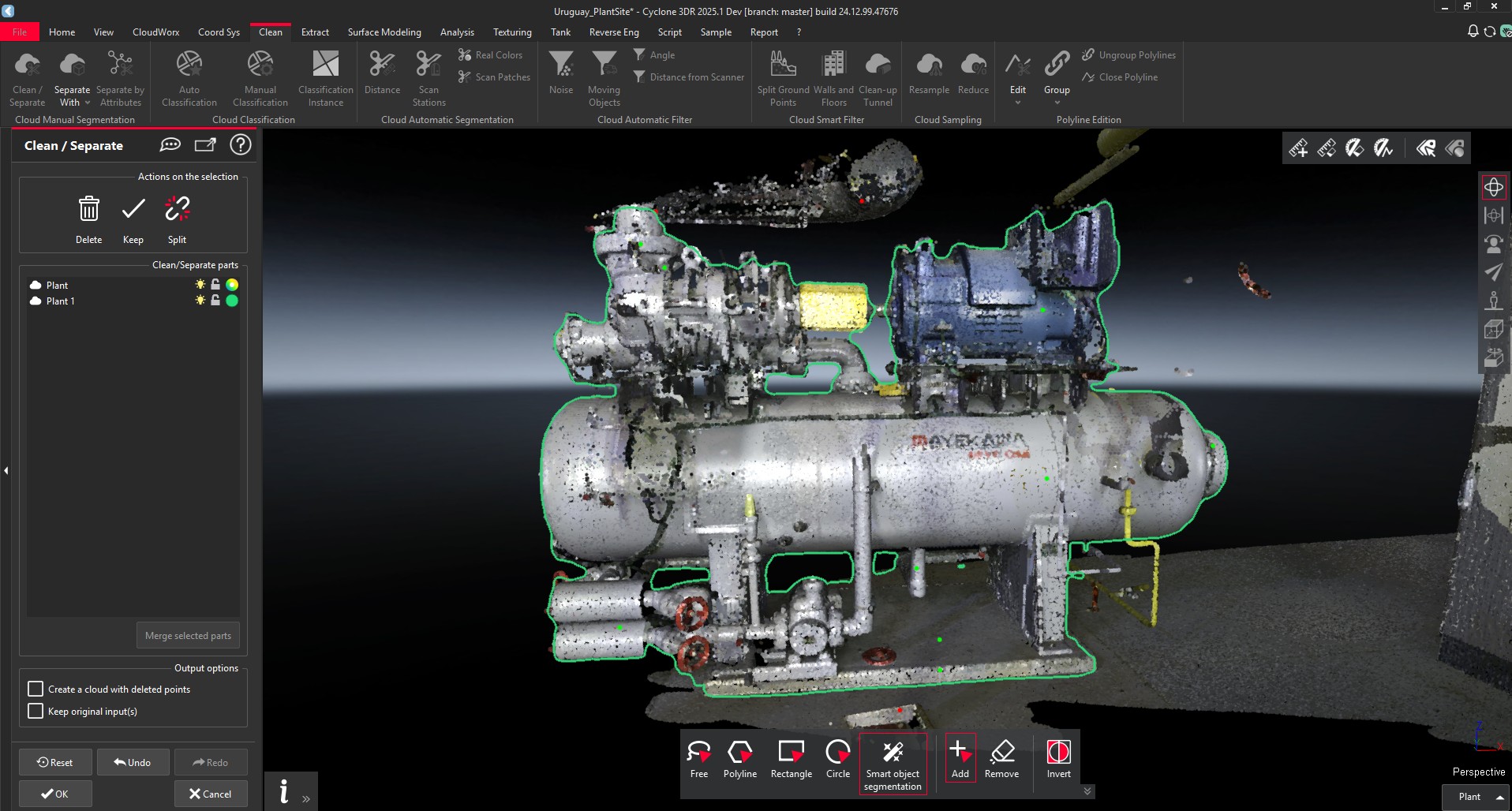Toggle visibility of the Plant cloud
The width and height of the screenshot is (1512, 811).
click(200, 285)
